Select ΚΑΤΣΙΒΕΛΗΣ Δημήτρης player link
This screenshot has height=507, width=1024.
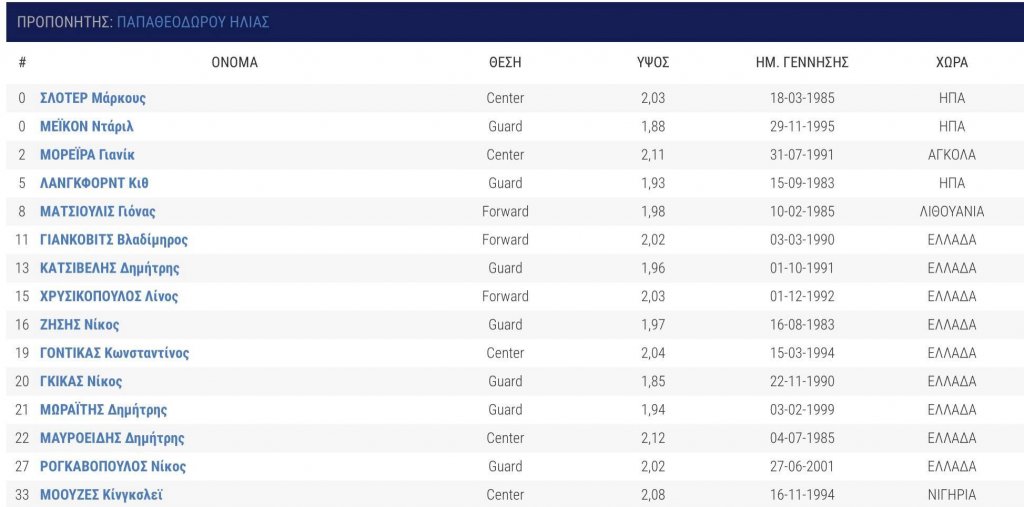110,268
